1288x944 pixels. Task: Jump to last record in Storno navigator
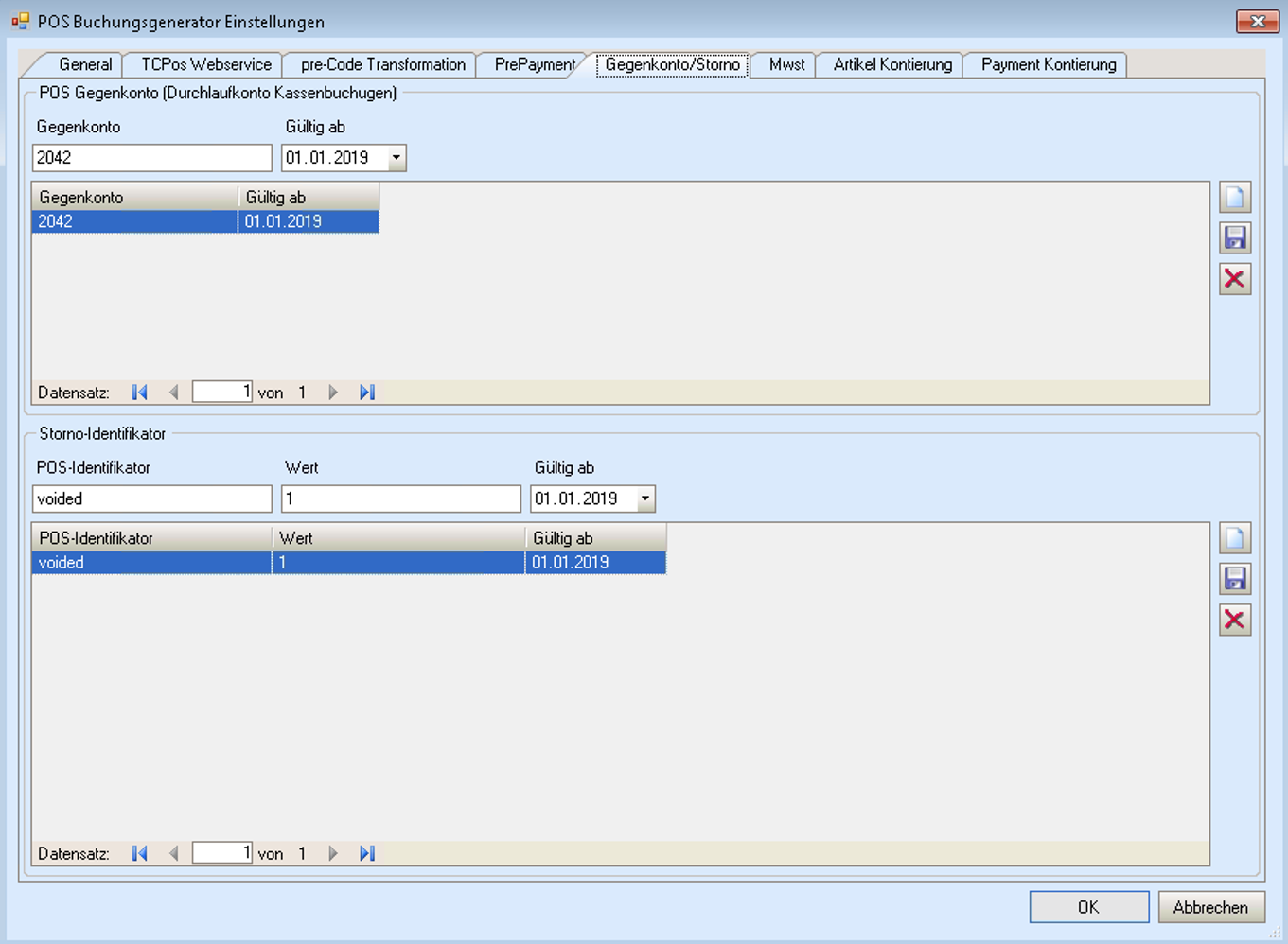pyautogui.click(x=367, y=853)
